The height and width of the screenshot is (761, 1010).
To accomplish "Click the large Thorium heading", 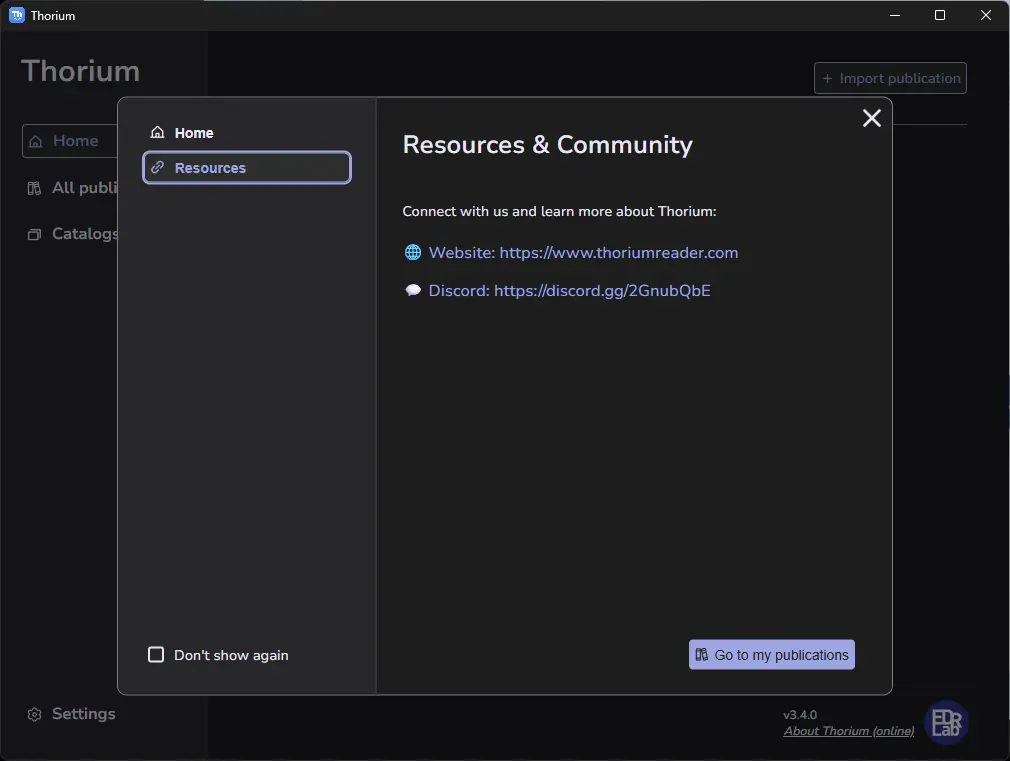I will coord(81,71).
